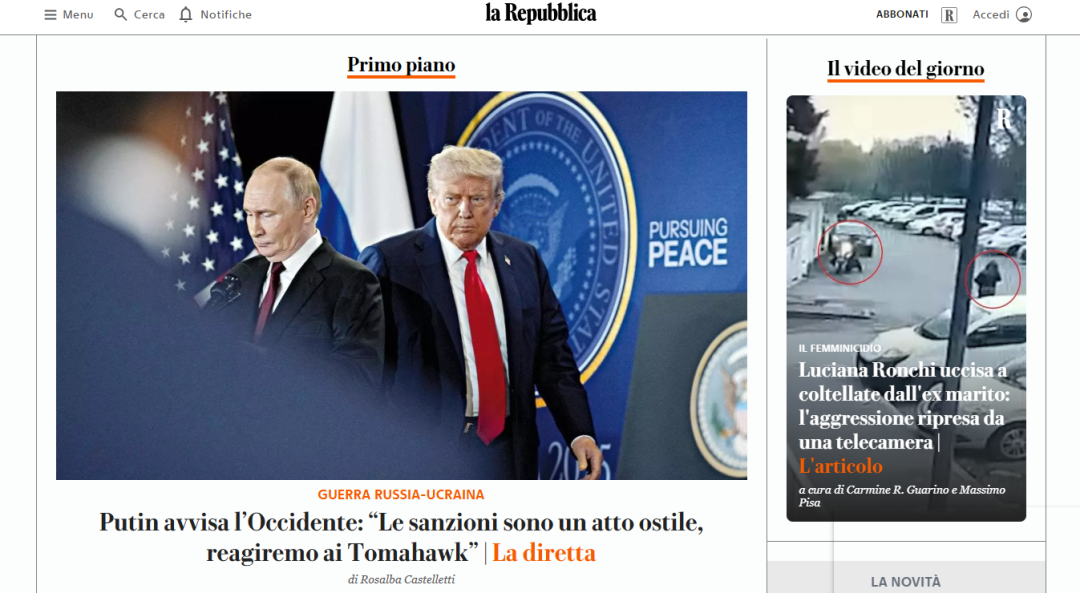Open the Luciana Ronchi video headline
The width and height of the screenshot is (1080, 593).
pos(904,406)
